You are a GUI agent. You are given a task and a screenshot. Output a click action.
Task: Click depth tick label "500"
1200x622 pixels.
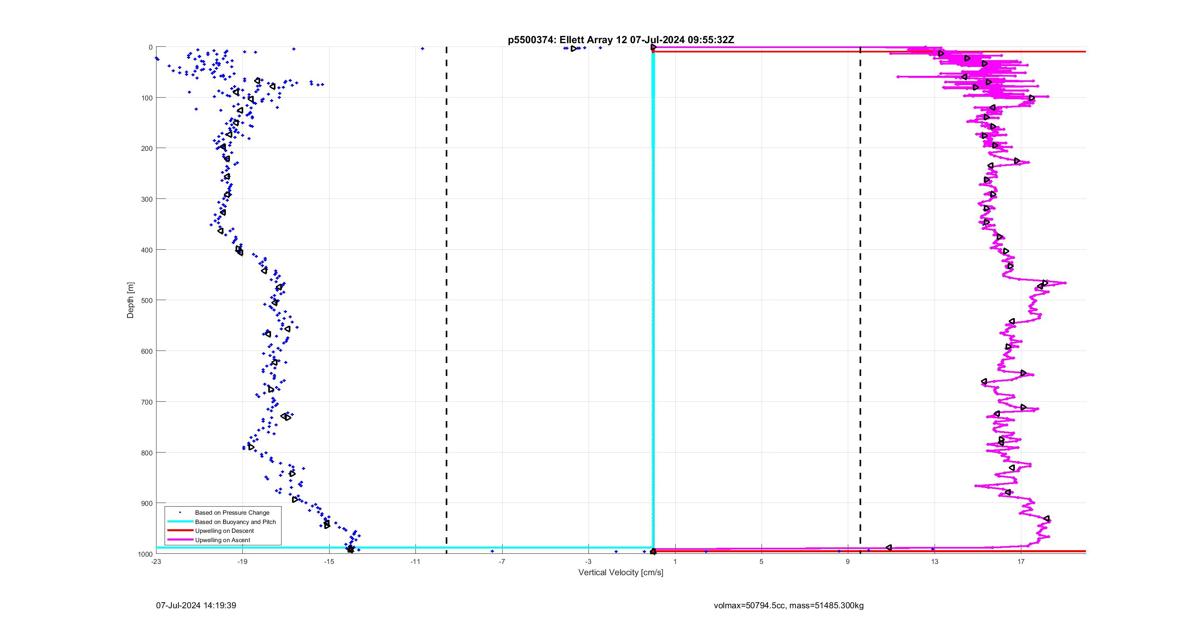146,300
